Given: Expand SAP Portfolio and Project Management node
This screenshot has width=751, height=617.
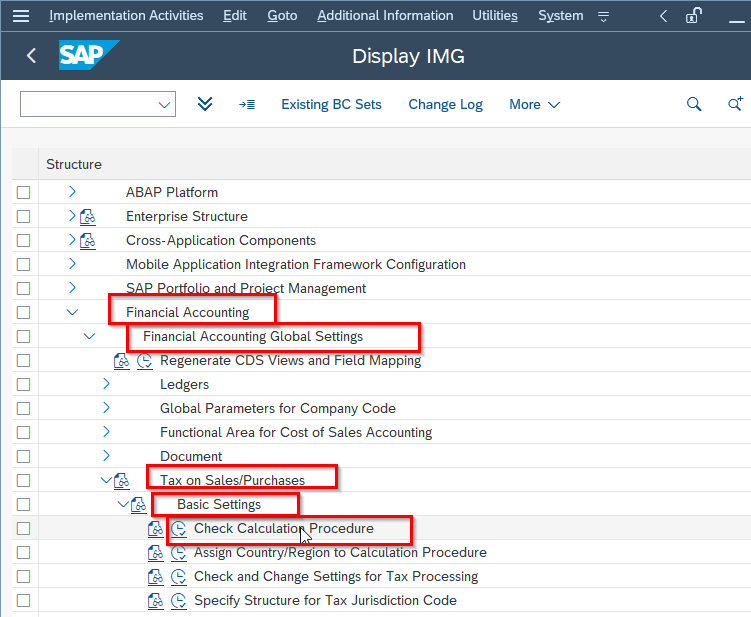Looking at the screenshot, I should coord(72,287).
